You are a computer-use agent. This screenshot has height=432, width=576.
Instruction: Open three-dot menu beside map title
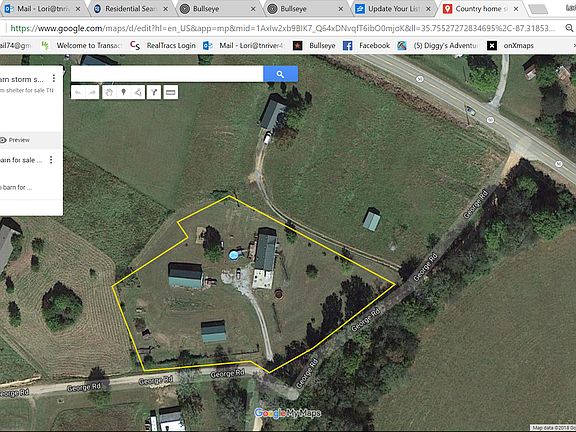click(54, 78)
